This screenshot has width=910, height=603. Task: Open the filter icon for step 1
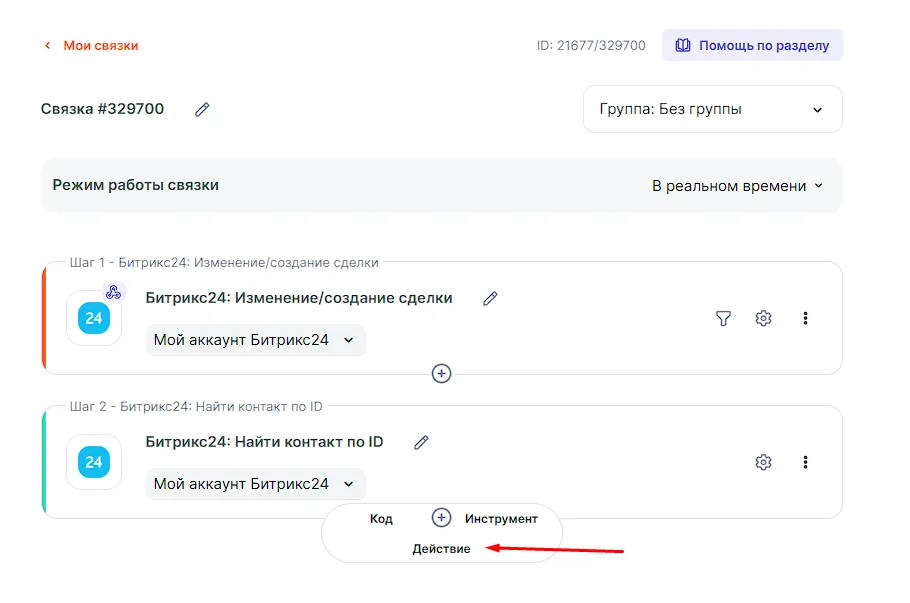pyautogui.click(x=723, y=318)
